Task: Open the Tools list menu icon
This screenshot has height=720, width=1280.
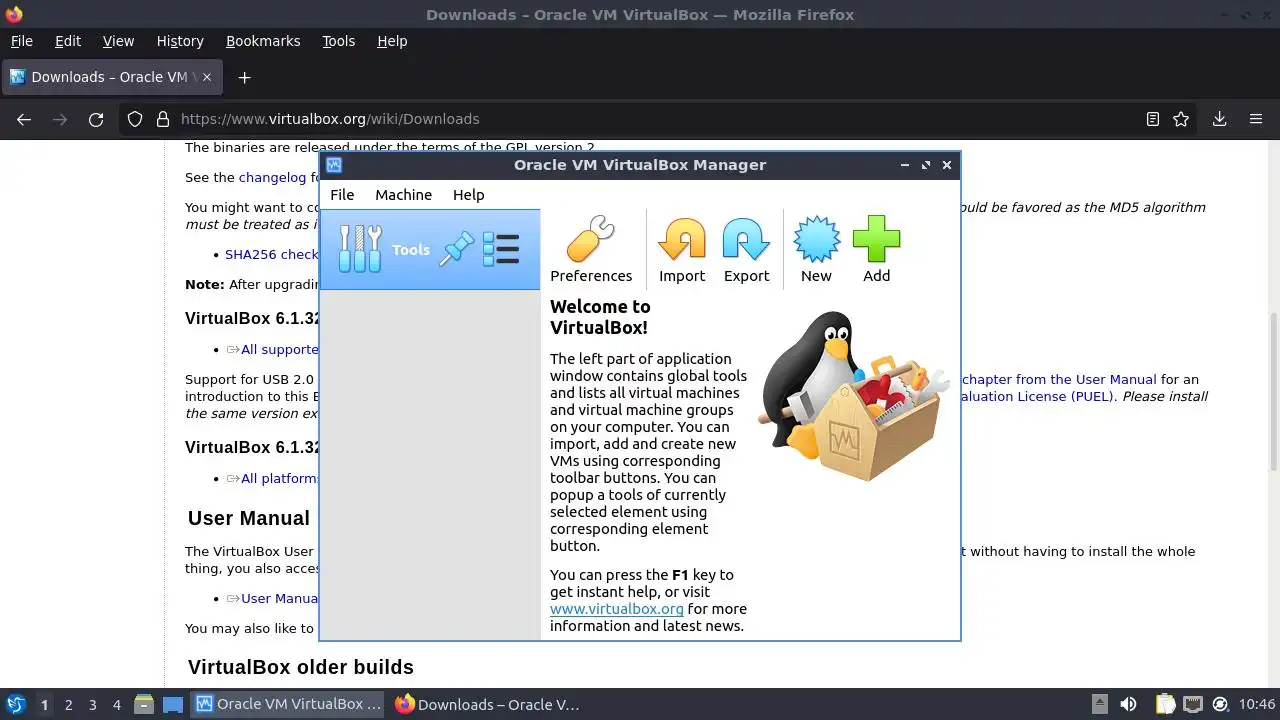Action: (x=501, y=249)
